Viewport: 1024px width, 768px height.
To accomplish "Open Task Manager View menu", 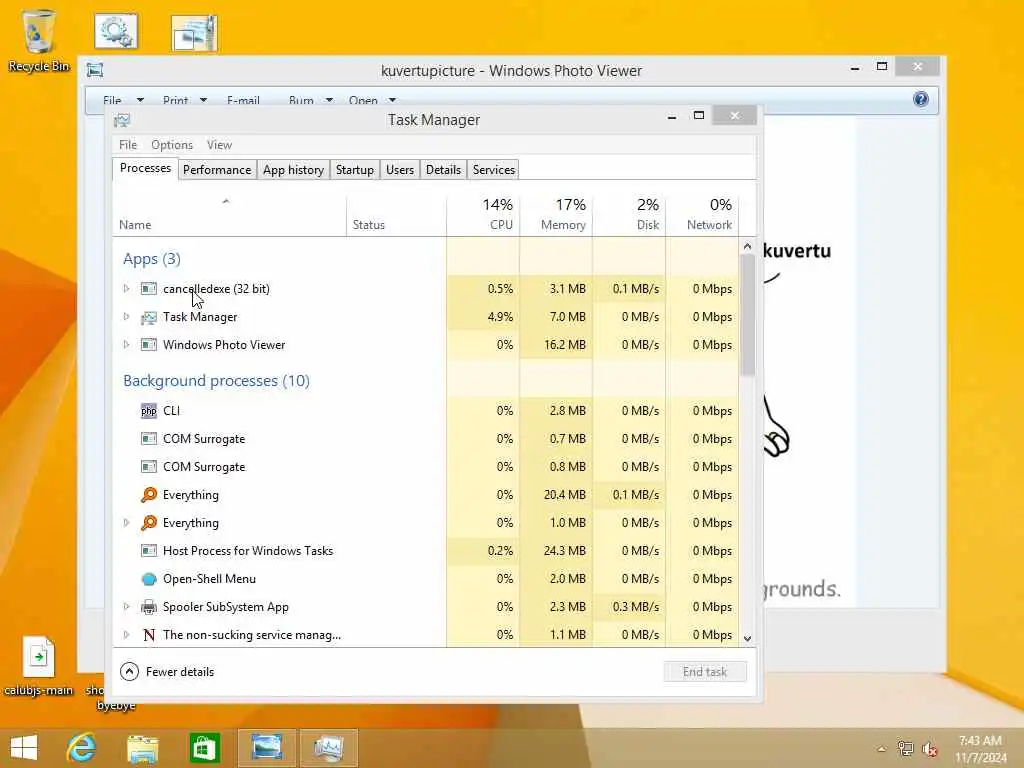I will click(x=219, y=144).
